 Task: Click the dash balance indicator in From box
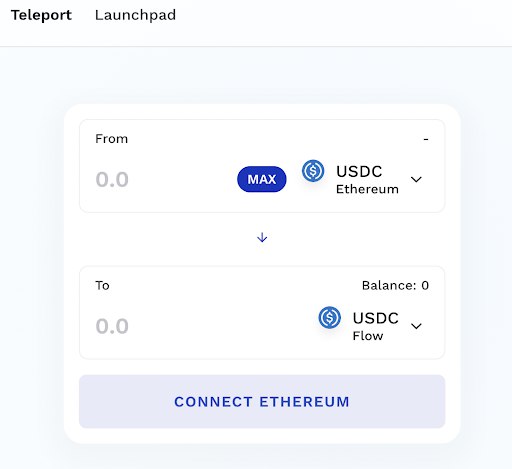(426, 139)
